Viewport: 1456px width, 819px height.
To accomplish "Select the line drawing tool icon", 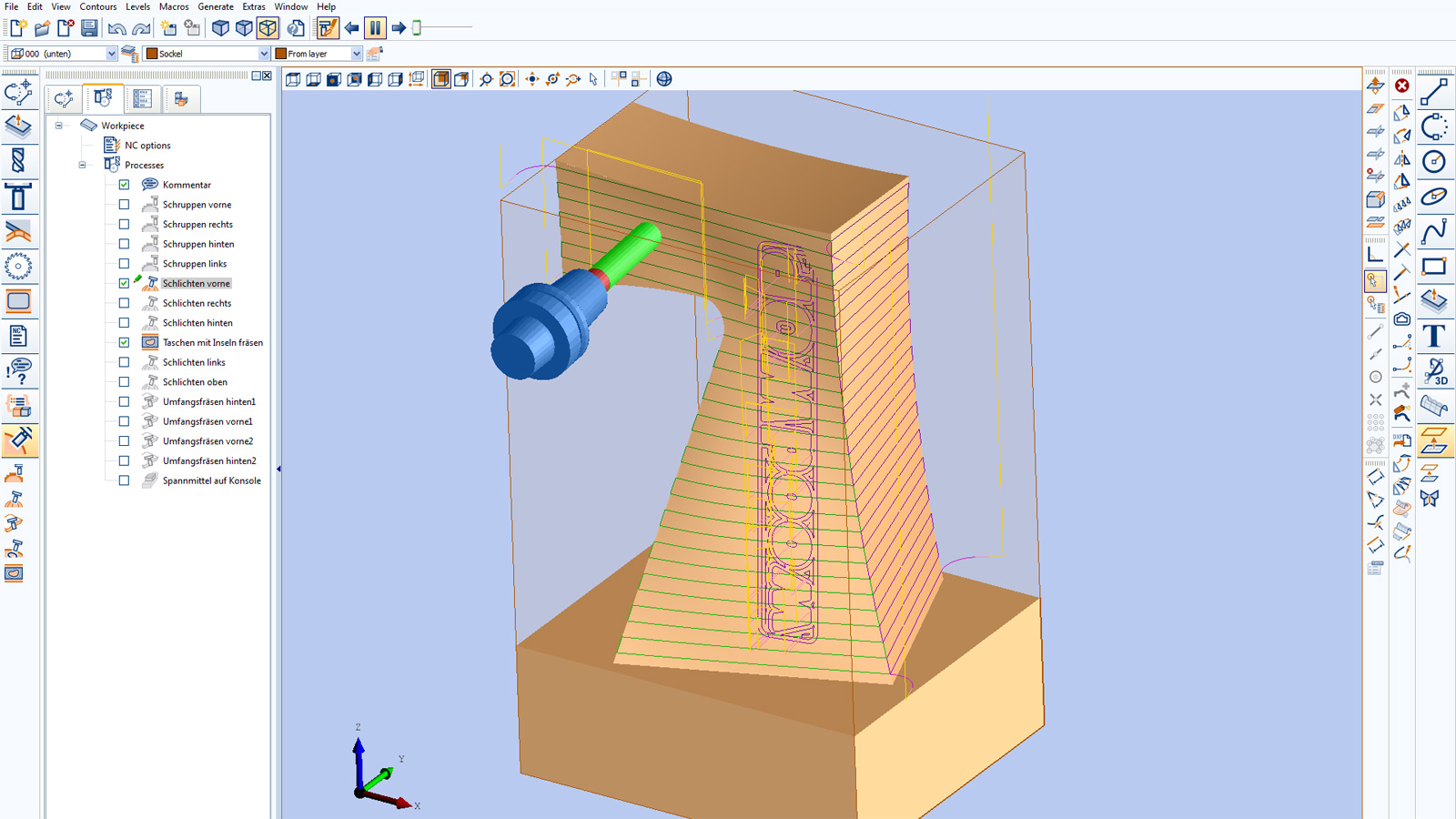I will click(1434, 92).
